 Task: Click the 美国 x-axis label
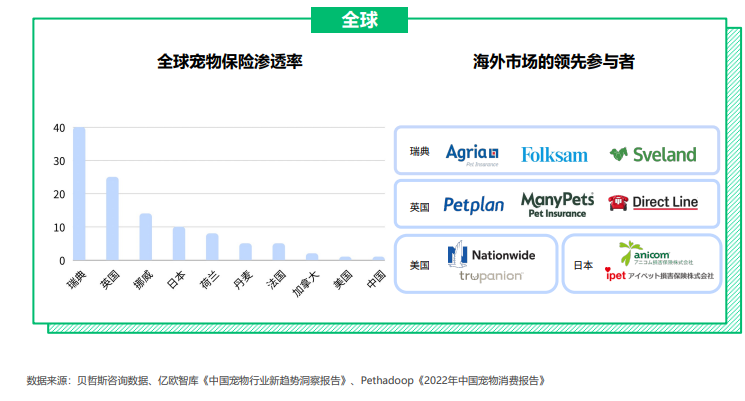pyautogui.click(x=343, y=279)
